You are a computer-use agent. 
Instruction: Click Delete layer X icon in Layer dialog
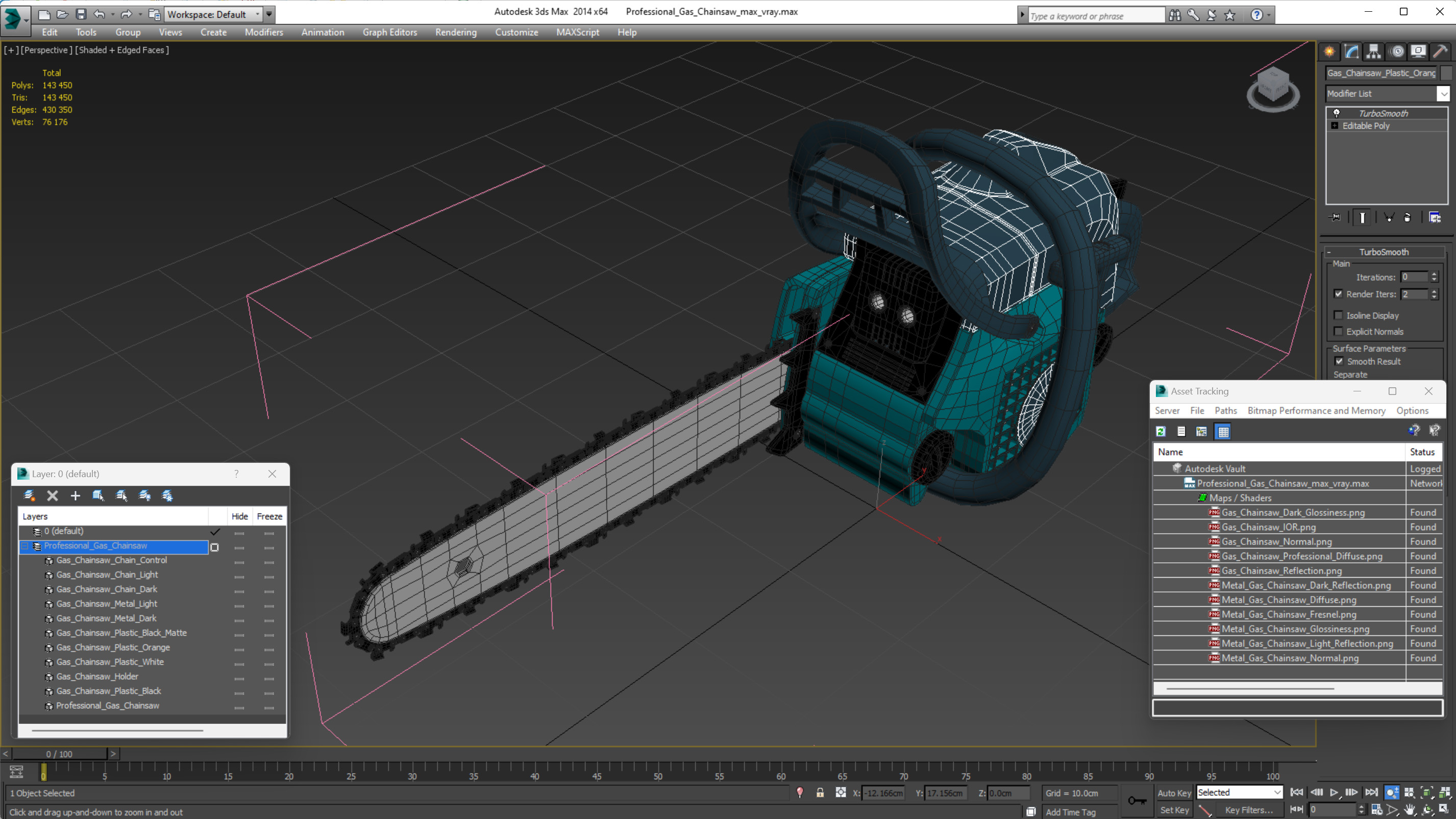pos(53,495)
